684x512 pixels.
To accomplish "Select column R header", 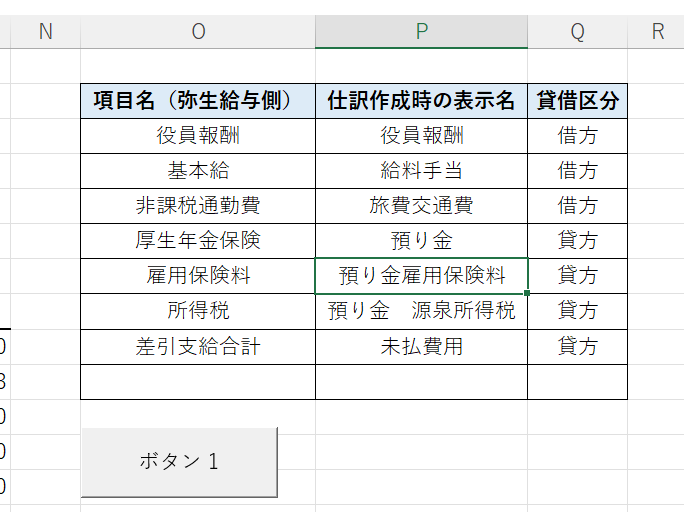I will pos(657,32).
